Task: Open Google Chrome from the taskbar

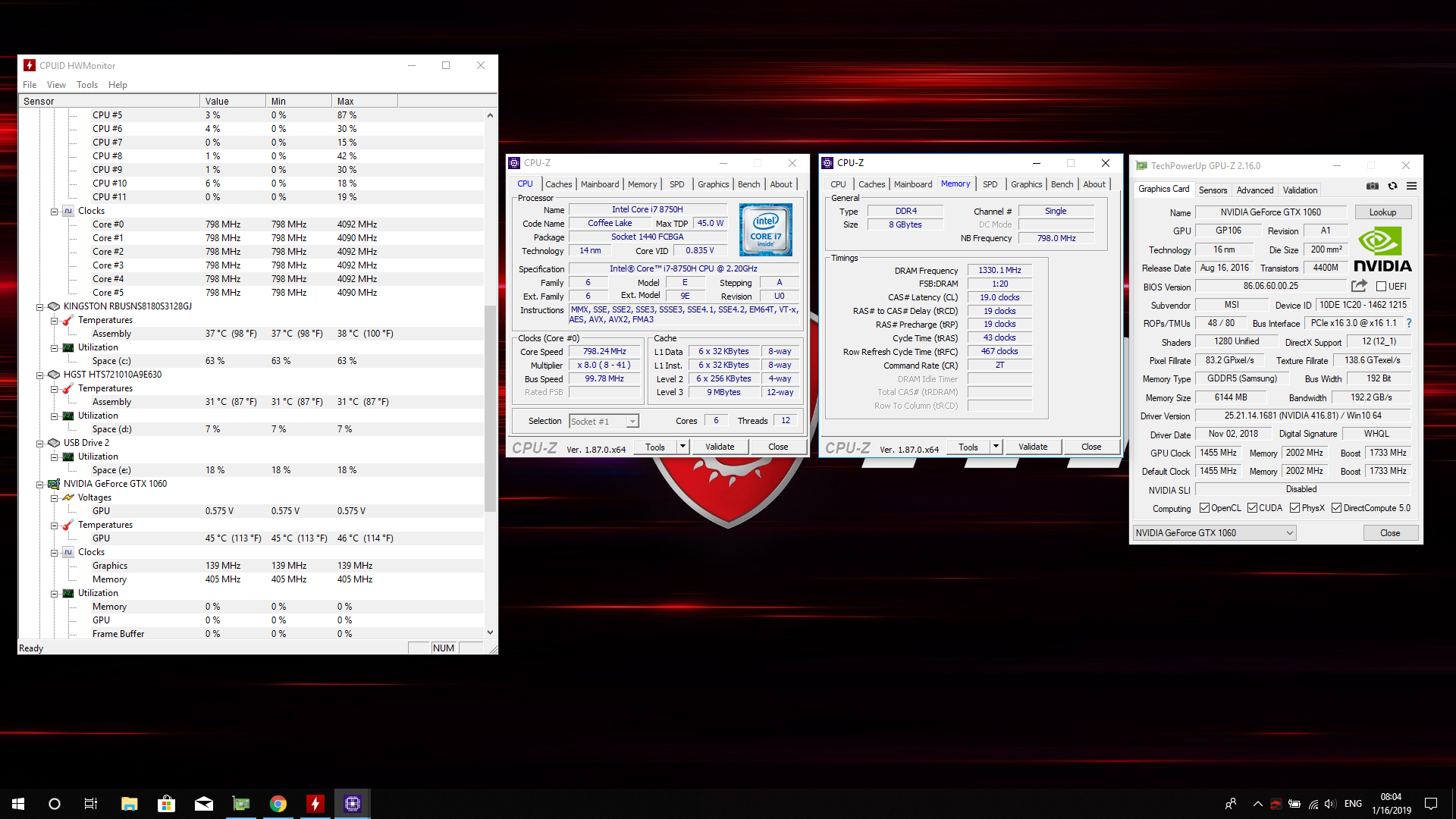Action: (x=278, y=804)
